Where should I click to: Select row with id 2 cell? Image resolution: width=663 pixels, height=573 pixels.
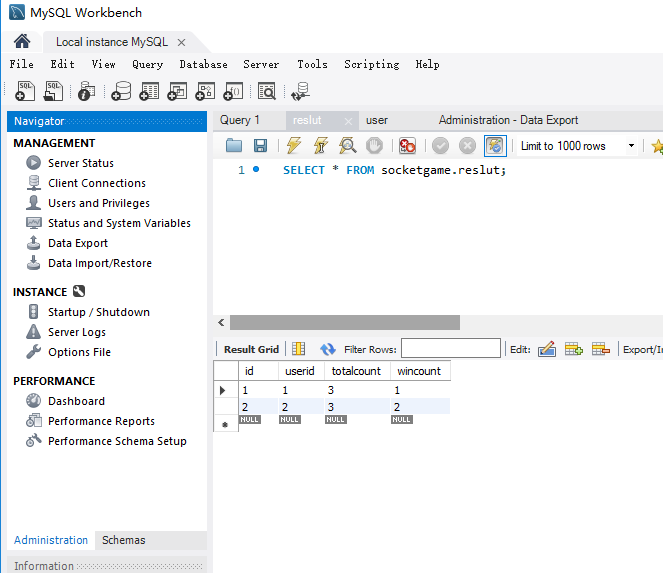[258, 407]
